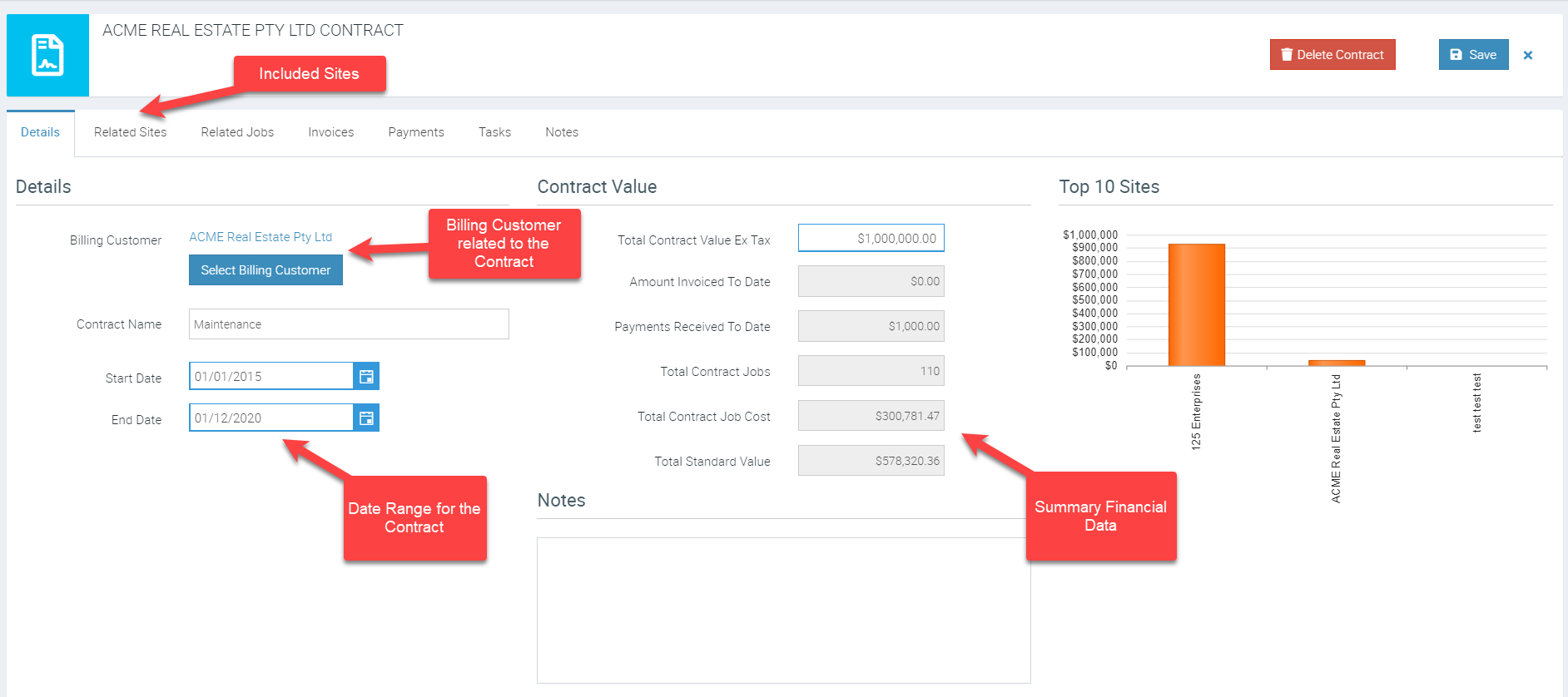Click the 'Contract Name' label
1568x697 pixels.
119,324
